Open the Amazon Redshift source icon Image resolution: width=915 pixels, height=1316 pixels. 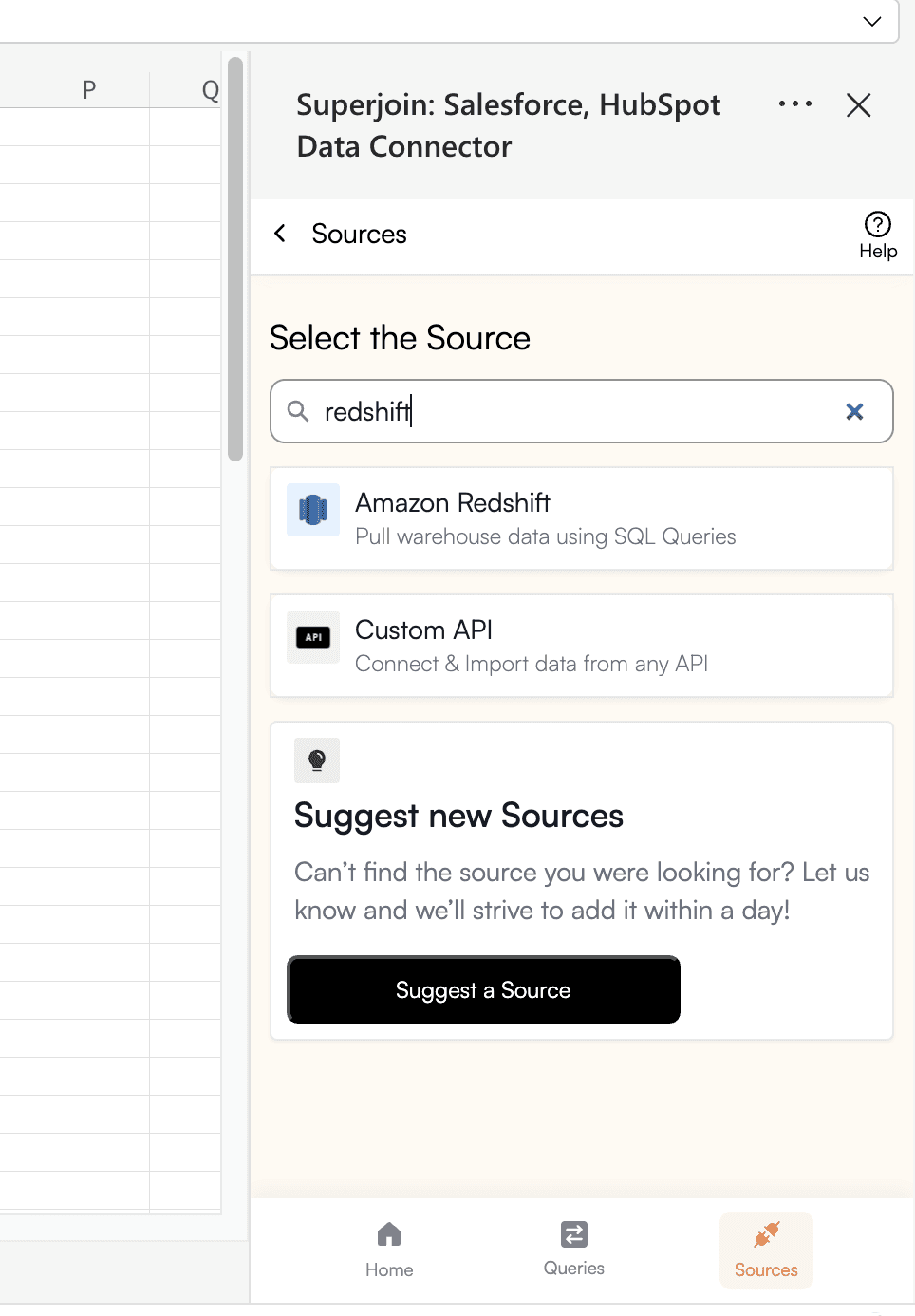[x=313, y=510]
